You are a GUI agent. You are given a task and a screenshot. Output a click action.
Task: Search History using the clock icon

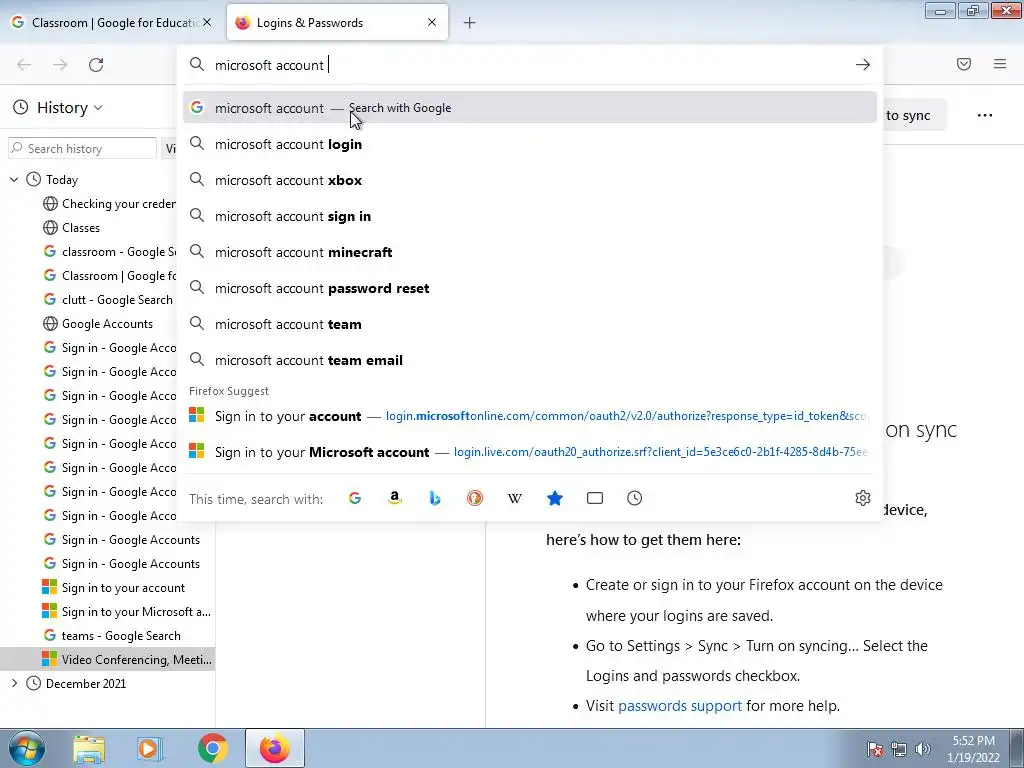635,498
